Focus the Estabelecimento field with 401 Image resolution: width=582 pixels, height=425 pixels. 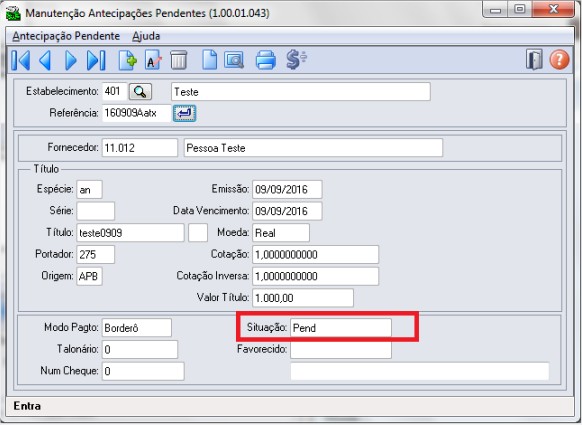coord(115,92)
